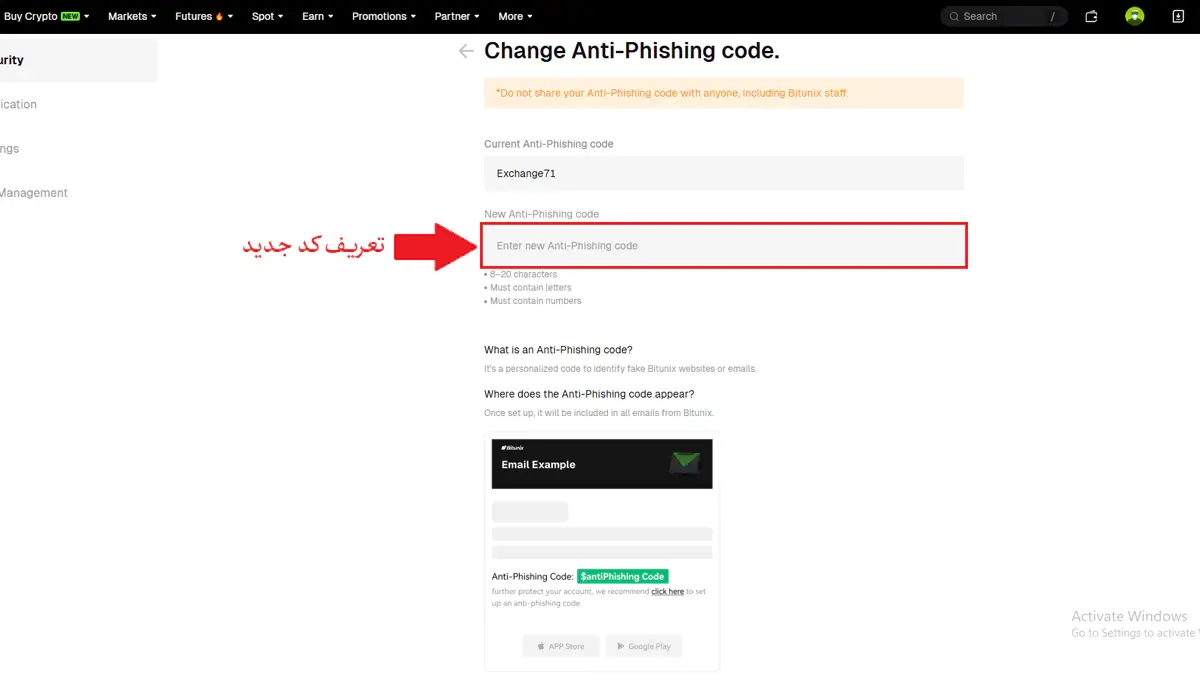Click the Email Example banner image
1200x675 pixels.
coord(602,464)
